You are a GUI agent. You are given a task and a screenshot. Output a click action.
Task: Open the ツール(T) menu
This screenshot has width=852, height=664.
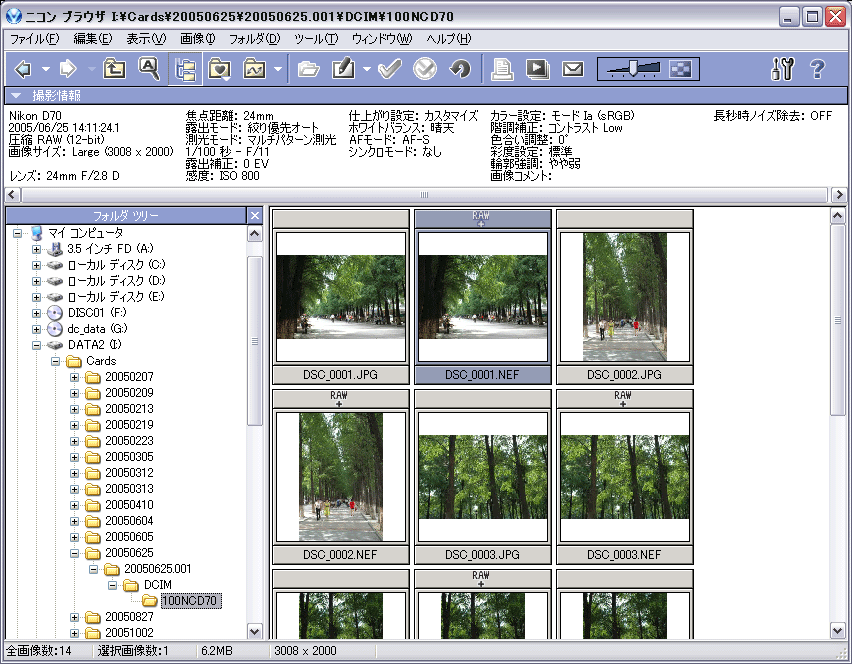pyautogui.click(x=316, y=39)
